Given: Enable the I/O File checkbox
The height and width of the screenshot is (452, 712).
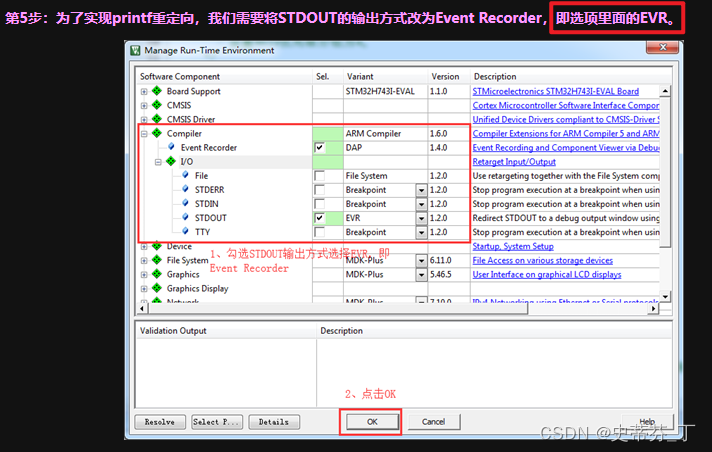Looking at the screenshot, I should point(320,175).
